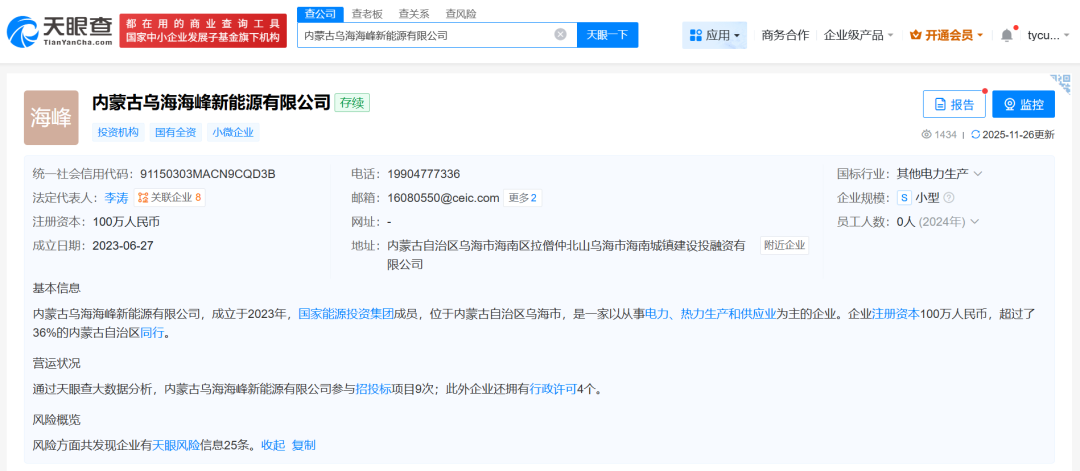Open the 开通会员 dropdown
Screen dimensions: 1080x471
(946, 35)
